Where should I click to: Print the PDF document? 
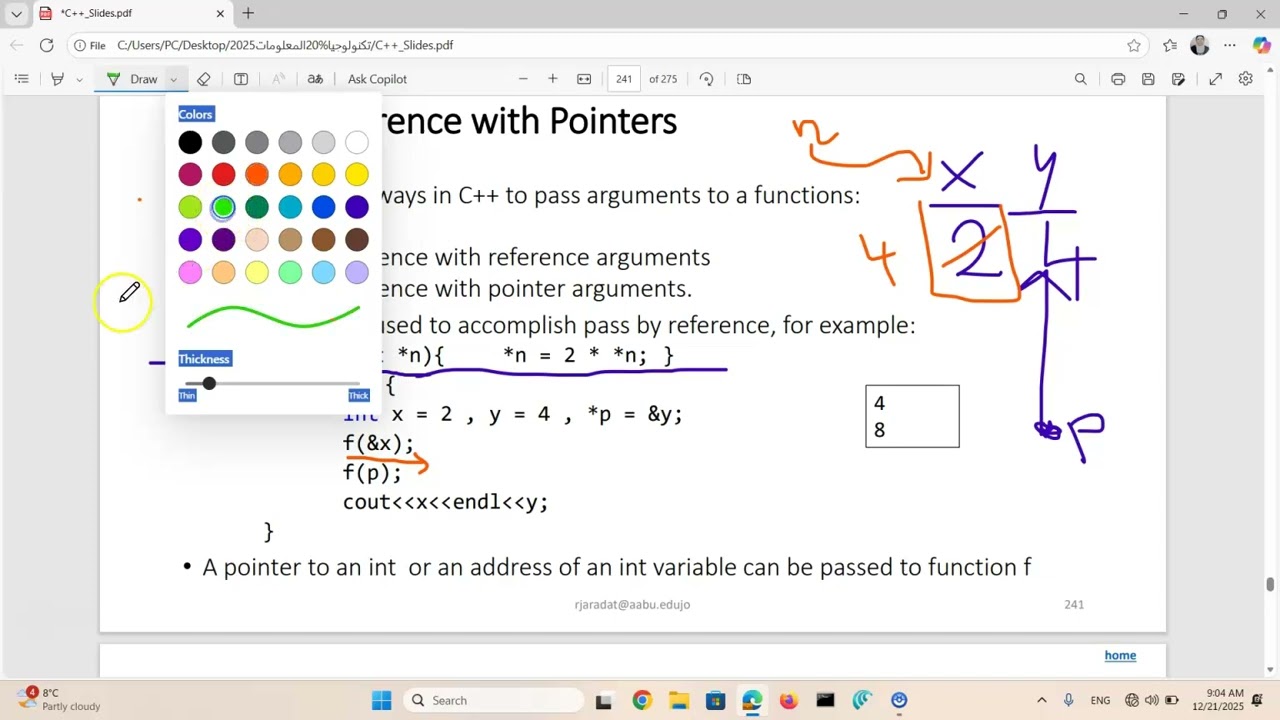click(1118, 79)
